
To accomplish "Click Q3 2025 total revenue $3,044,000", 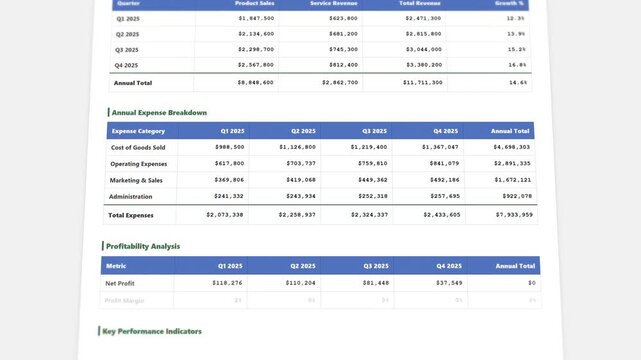I will coord(424,49).
